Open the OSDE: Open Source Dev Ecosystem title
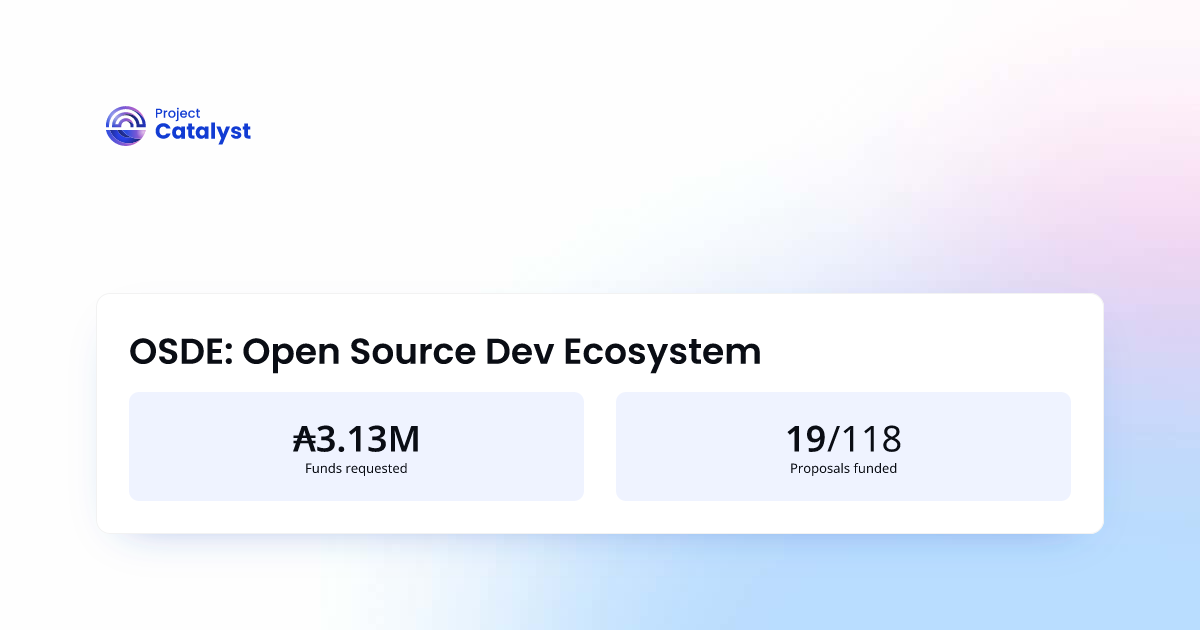The image size is (1200, 630). (x=444, y=352)
